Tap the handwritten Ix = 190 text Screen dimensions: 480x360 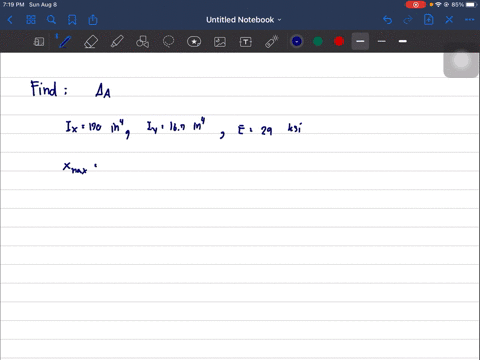coord(84,127)
